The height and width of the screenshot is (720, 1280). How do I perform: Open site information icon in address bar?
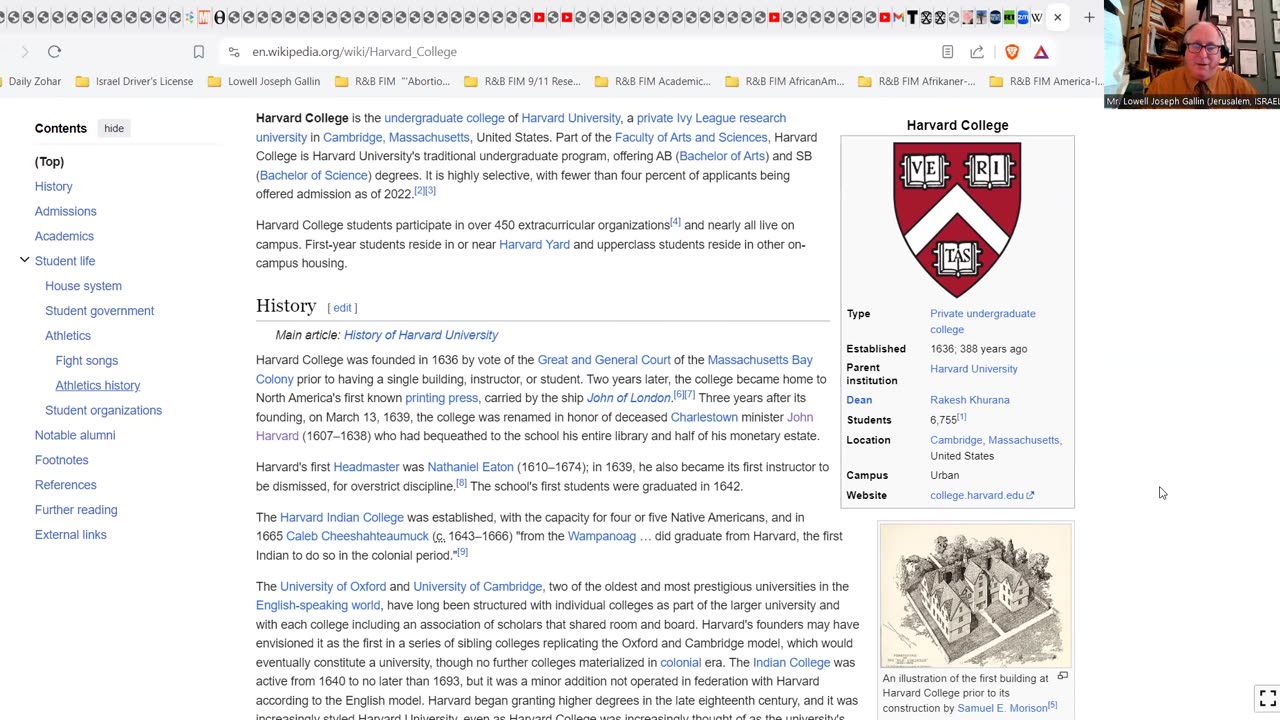233,52
